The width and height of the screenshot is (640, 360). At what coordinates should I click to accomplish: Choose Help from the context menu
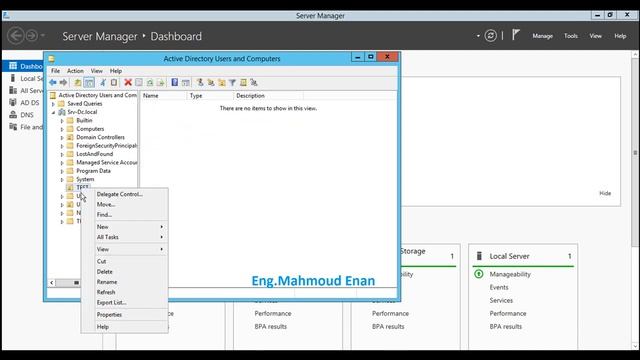130,327
